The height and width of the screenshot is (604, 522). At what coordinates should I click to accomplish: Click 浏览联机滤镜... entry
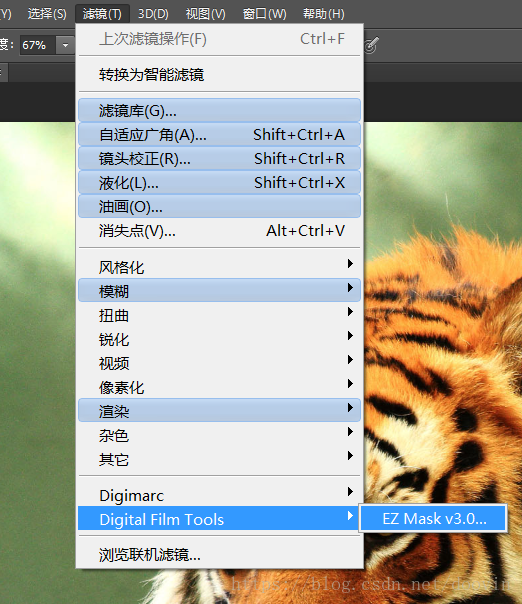220,554
